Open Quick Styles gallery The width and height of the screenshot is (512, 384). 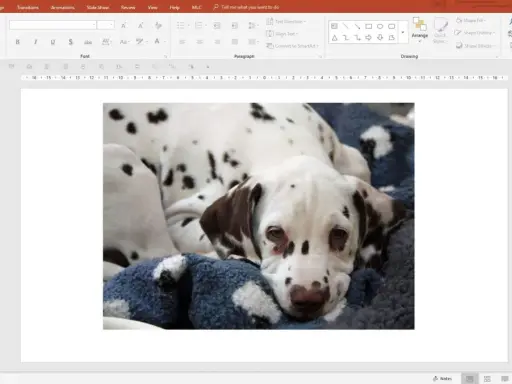(x=440, y=30)
